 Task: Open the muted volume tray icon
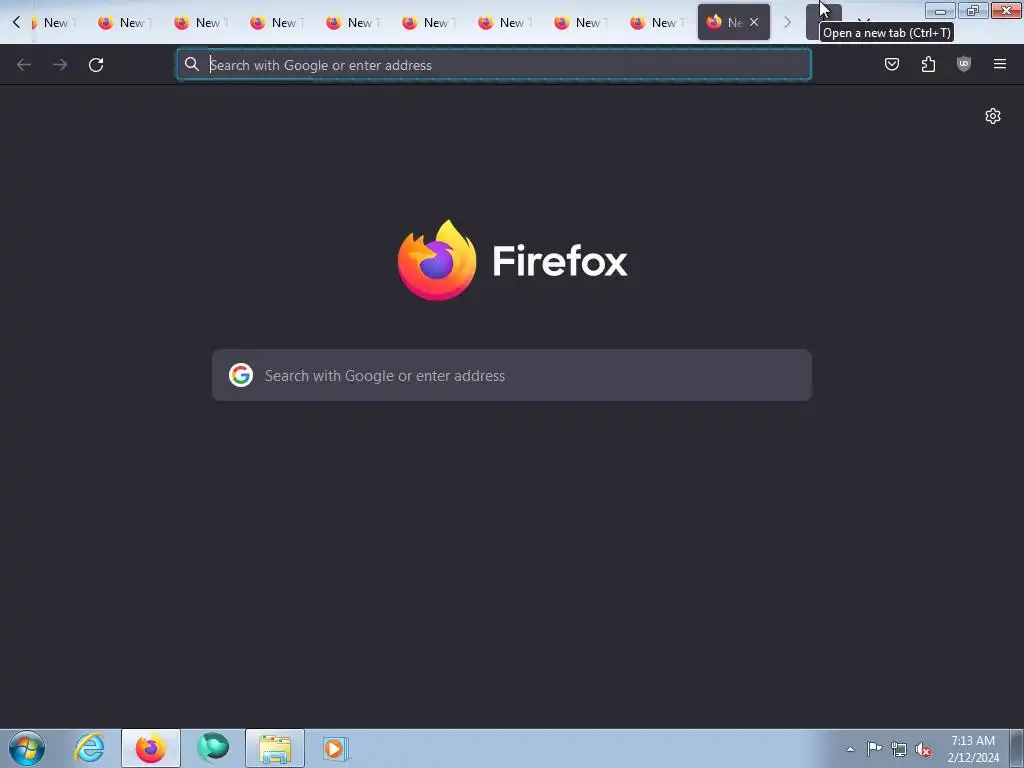[x=923, y=749]
